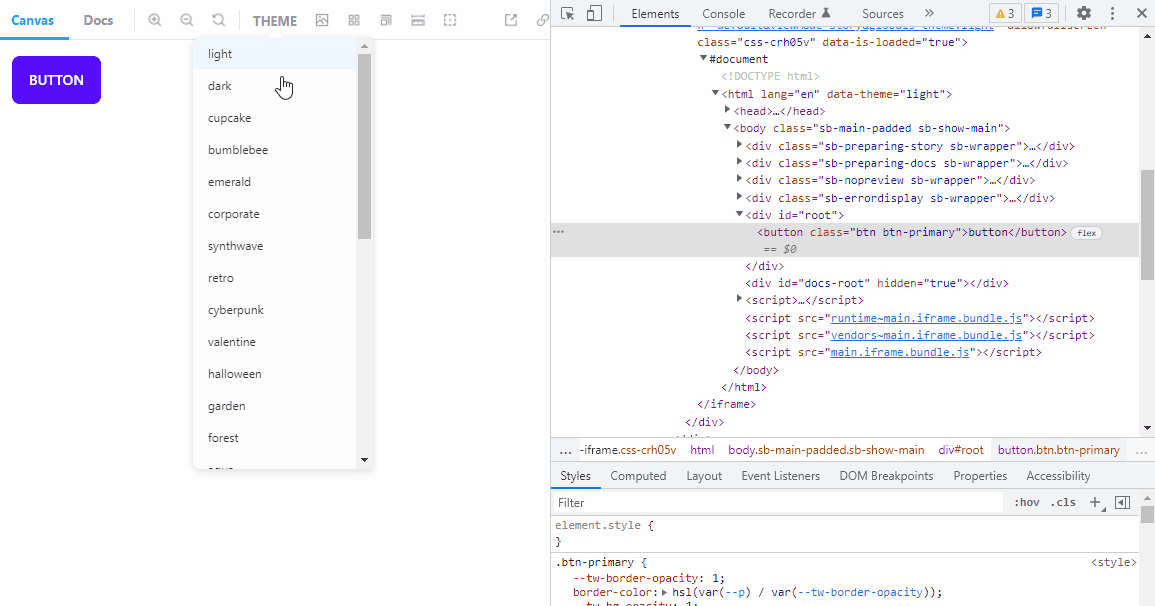Click the zoom out icon in Storybook toolbar

tap(187, 21)
